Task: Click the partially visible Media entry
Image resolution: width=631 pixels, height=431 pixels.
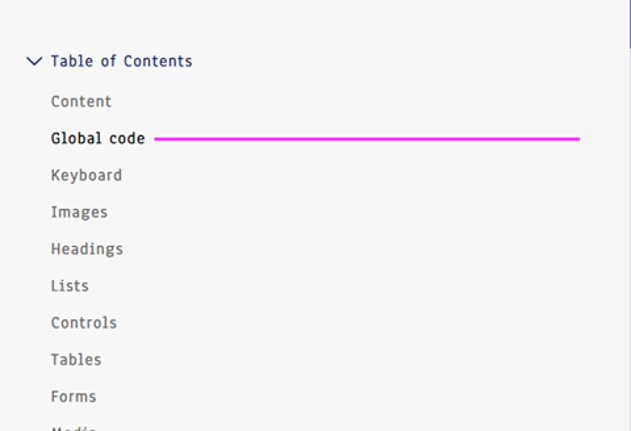Action: coord(73,427)
